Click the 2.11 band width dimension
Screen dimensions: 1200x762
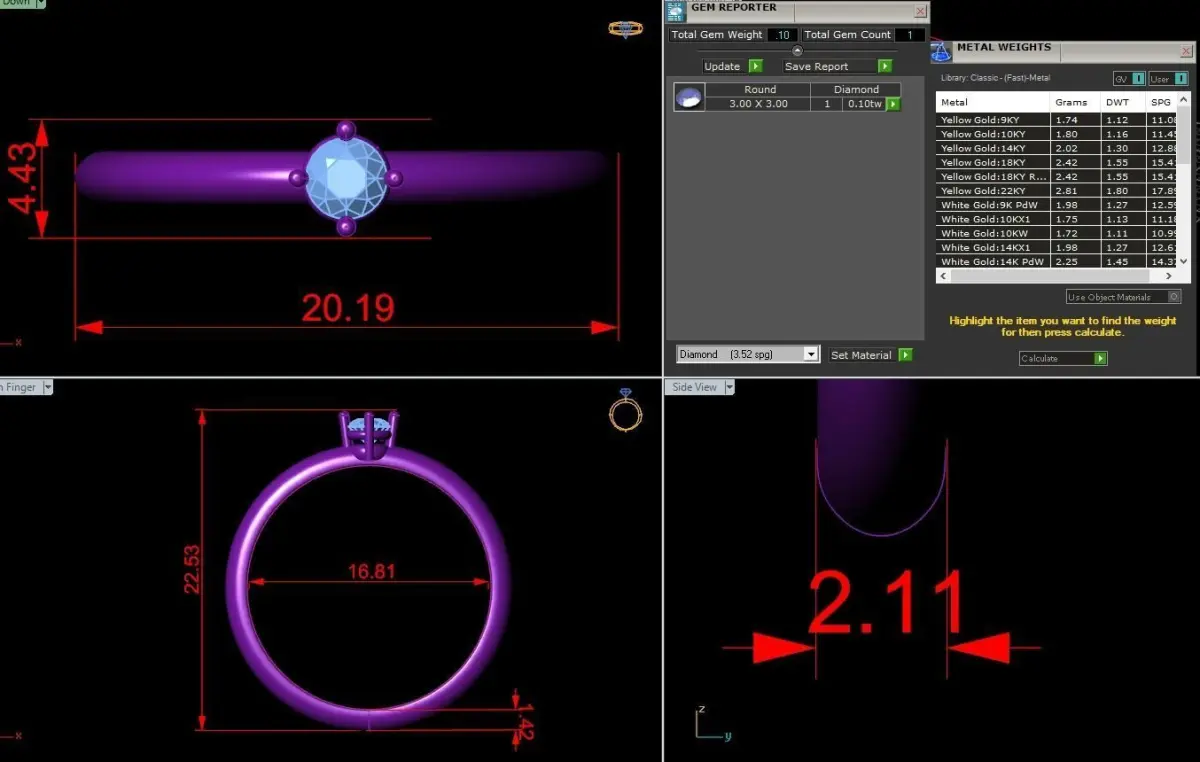click(x=886, y=604)
